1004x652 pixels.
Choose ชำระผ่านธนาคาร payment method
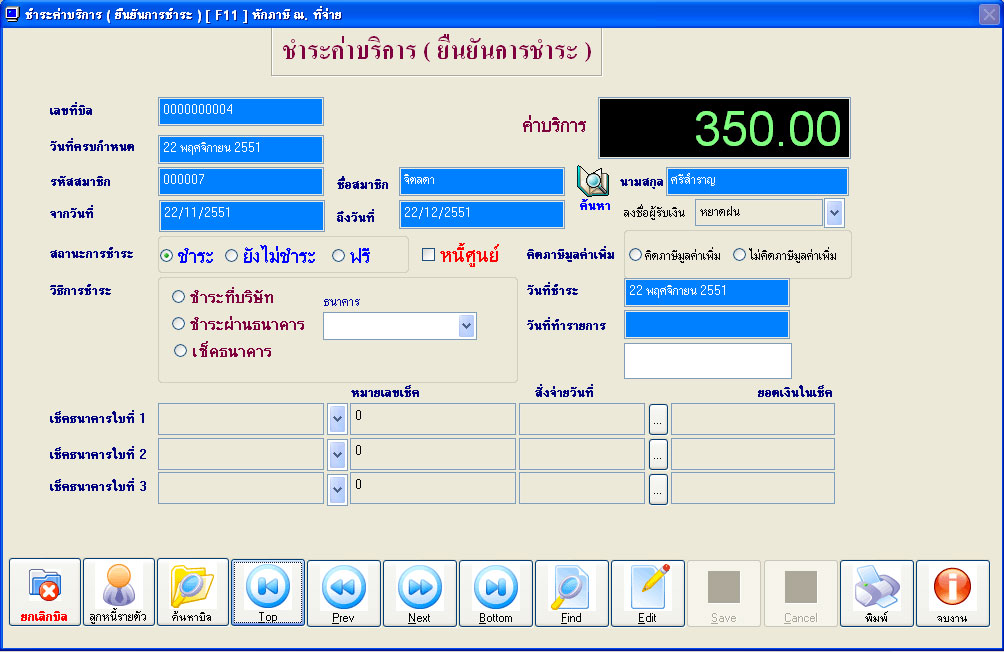click(179, 324)
